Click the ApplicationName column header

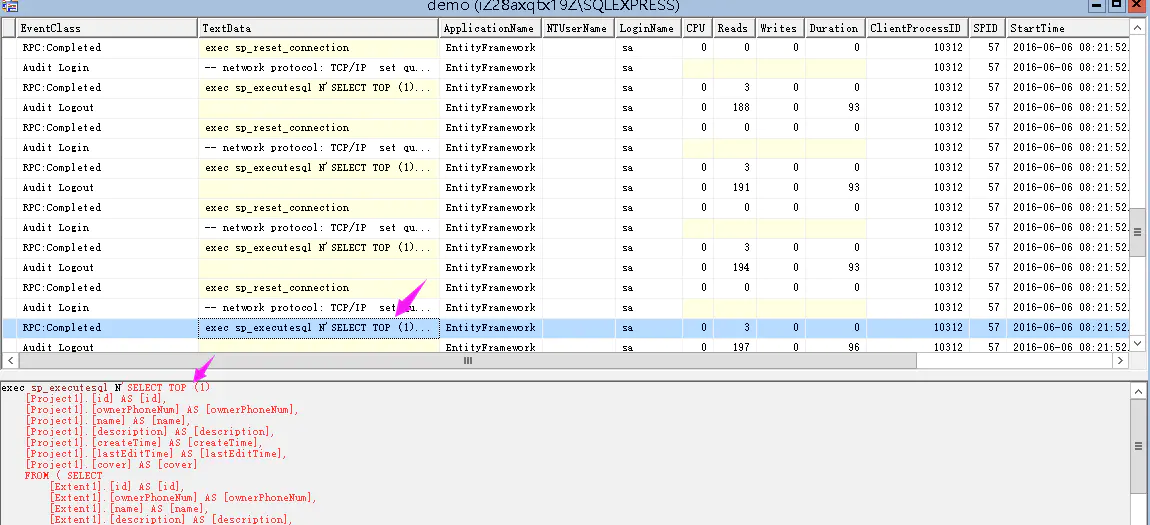coord(491,28)
